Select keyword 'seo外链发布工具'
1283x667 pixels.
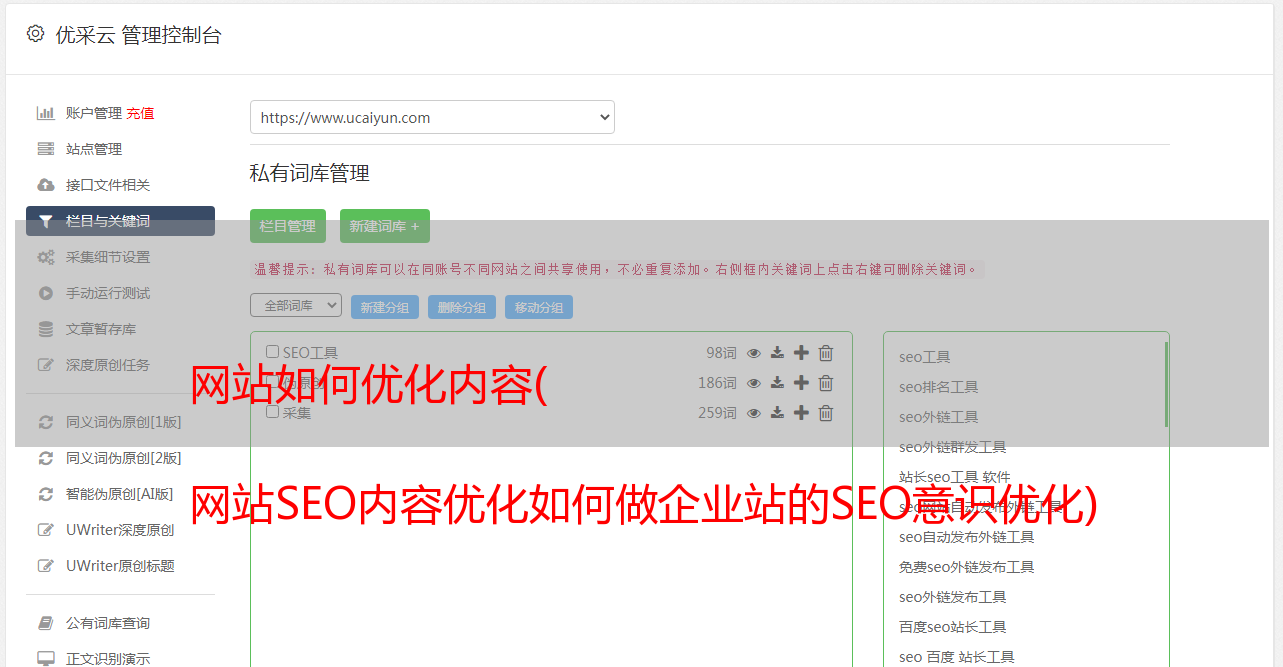coord(953,597)
